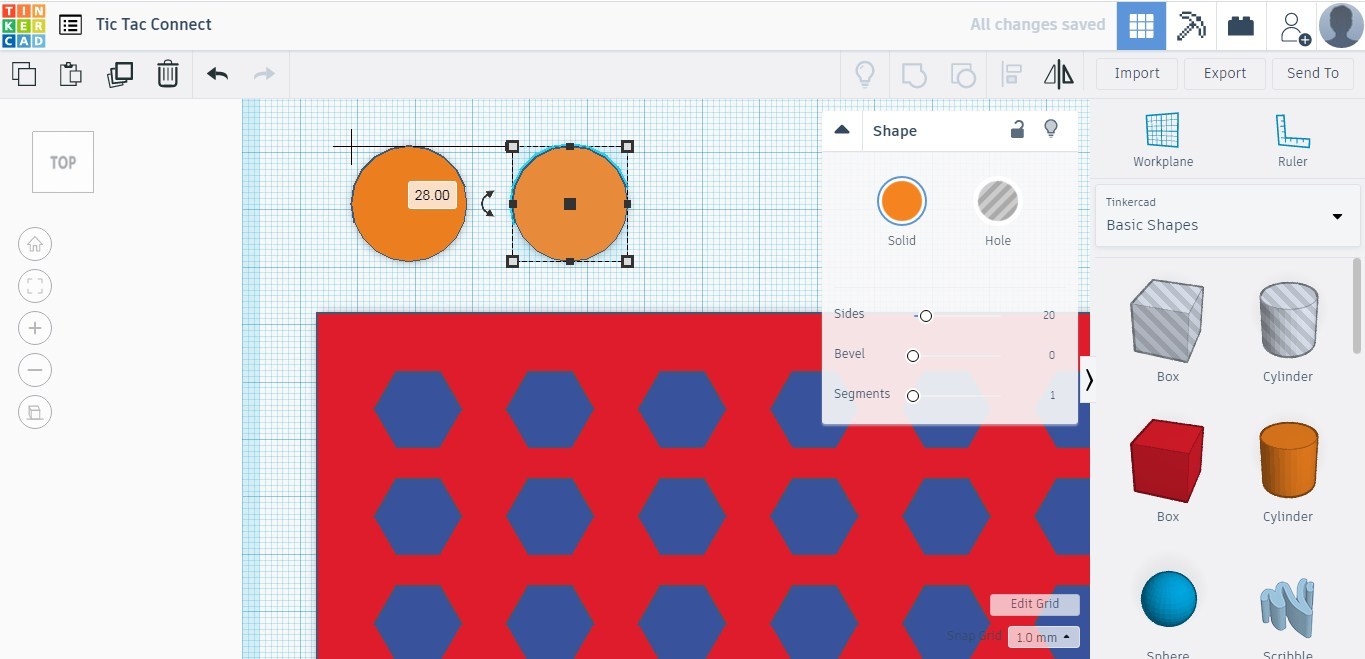This screenshot has height=659, width=1365.
Task: Open the Minecraft export pickaxe icon
Action: pyautogui.click(x=1191, y=25)
